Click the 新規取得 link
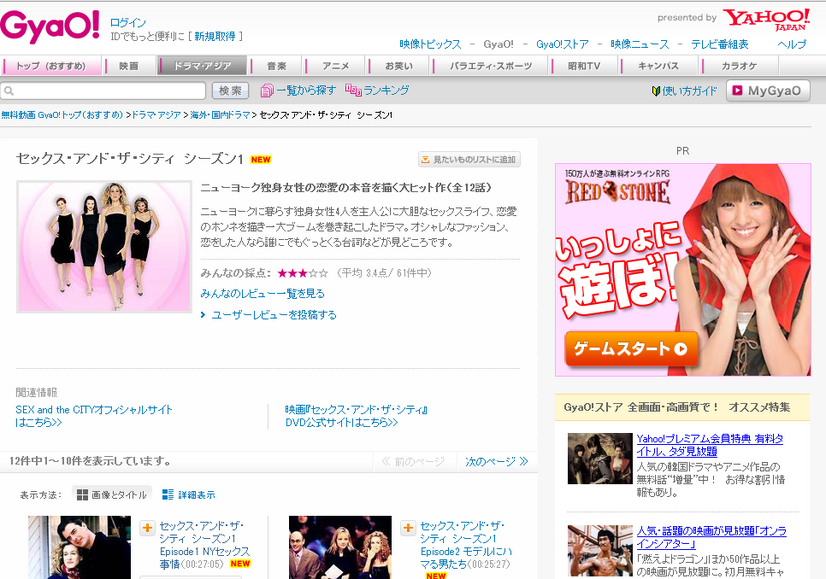 tap(215, 36)
